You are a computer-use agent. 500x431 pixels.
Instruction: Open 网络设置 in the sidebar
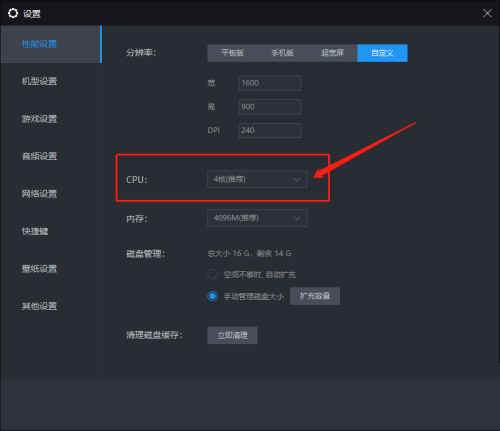tap(39, 194)
